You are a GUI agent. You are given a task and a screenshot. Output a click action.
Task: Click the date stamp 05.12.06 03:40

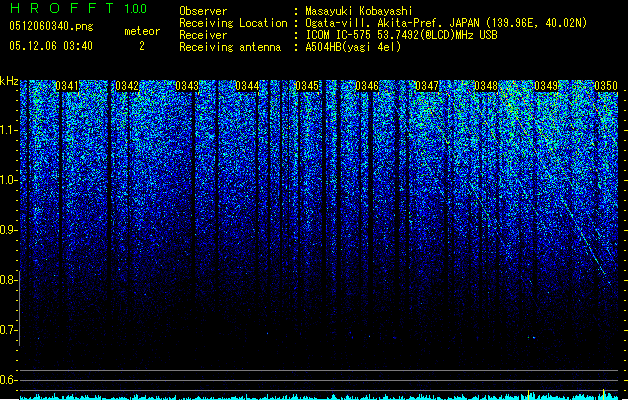[51, 46]
